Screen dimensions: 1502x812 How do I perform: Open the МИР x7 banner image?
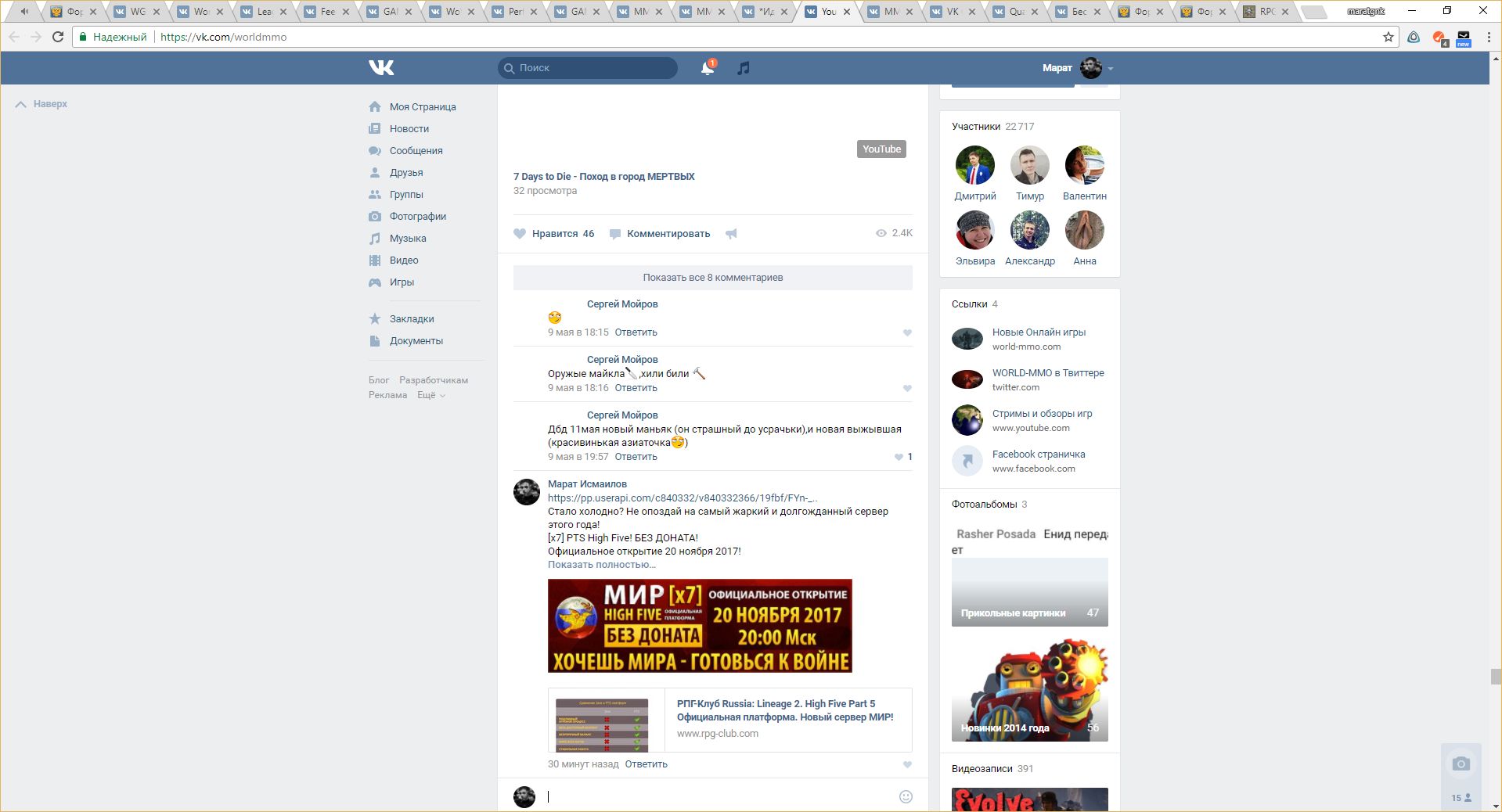[700, 626]
